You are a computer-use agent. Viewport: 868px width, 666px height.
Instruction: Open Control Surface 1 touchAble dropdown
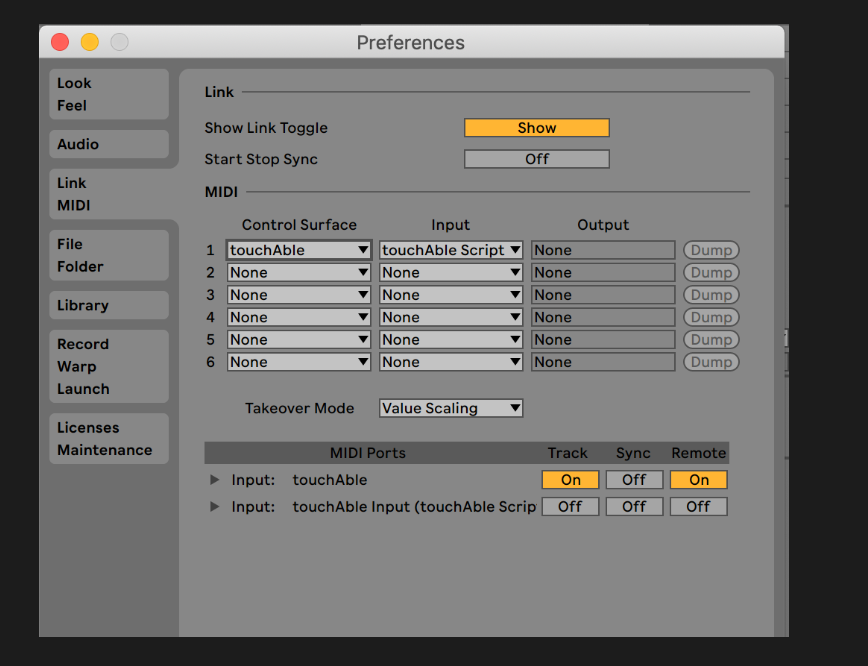(x=299, y=250)
